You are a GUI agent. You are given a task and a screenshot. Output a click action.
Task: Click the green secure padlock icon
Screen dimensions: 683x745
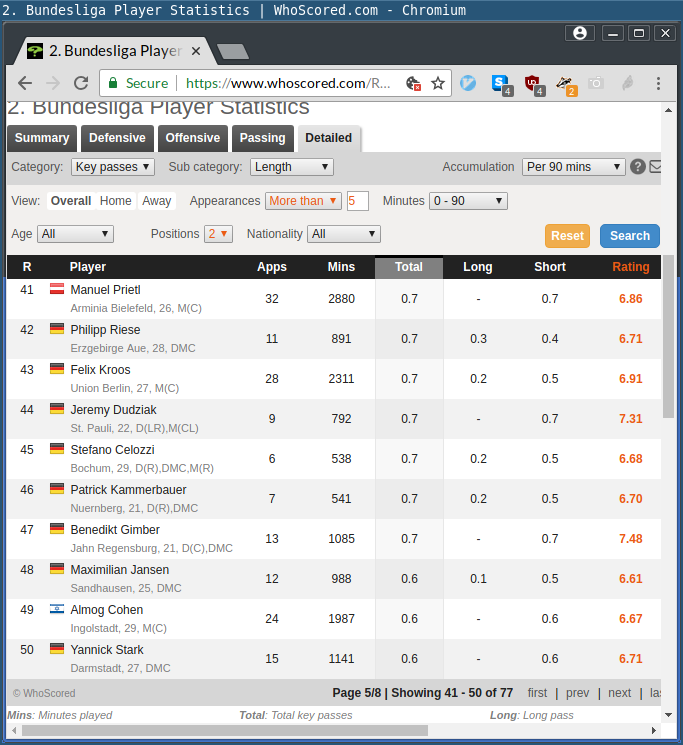pyautogui.click(x=113, y=83)
